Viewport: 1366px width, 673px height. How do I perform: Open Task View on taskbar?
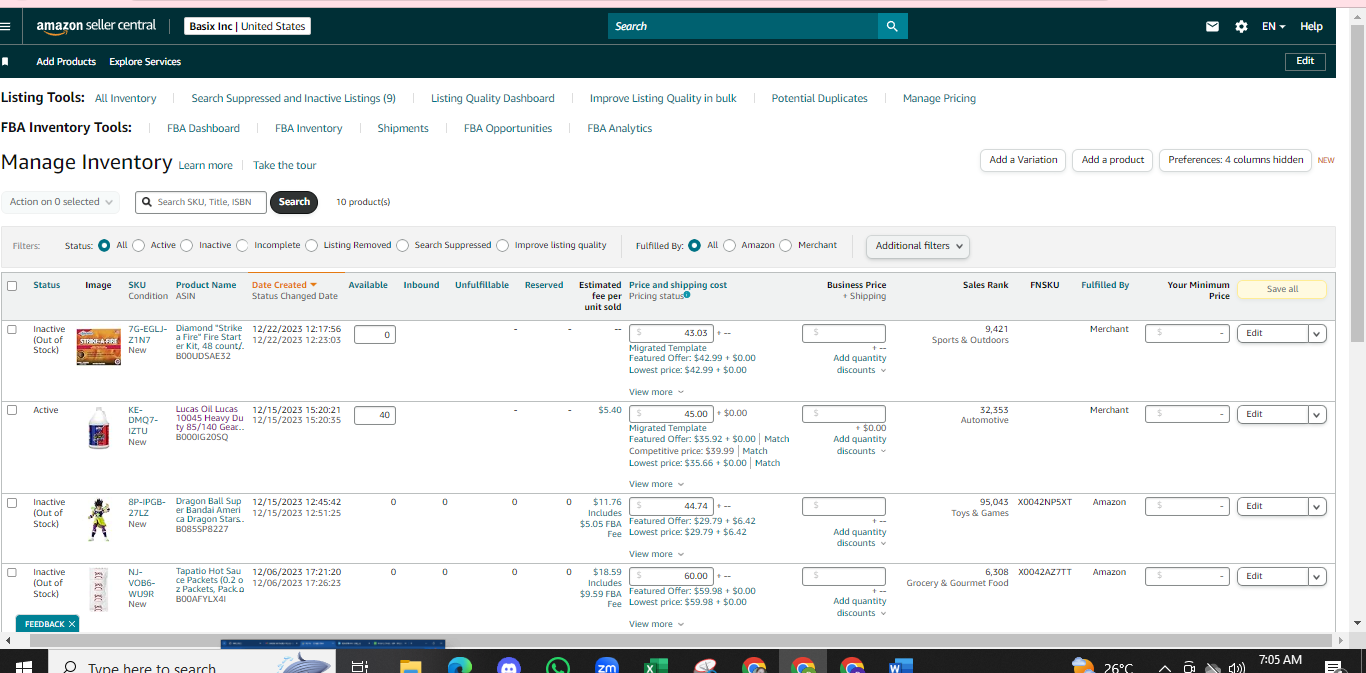coord(360,666)
